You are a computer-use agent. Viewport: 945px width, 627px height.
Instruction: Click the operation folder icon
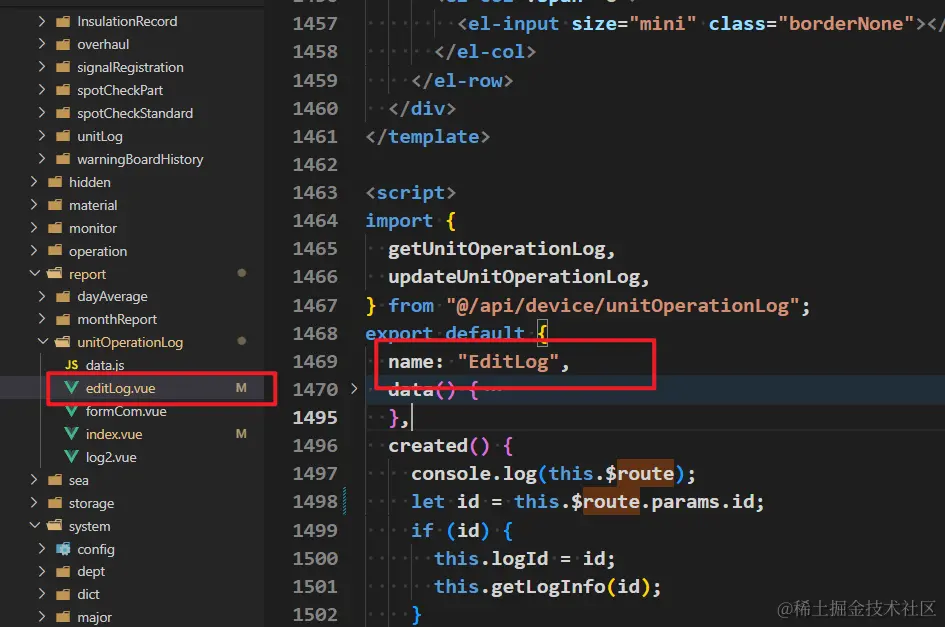click(55, 251)
